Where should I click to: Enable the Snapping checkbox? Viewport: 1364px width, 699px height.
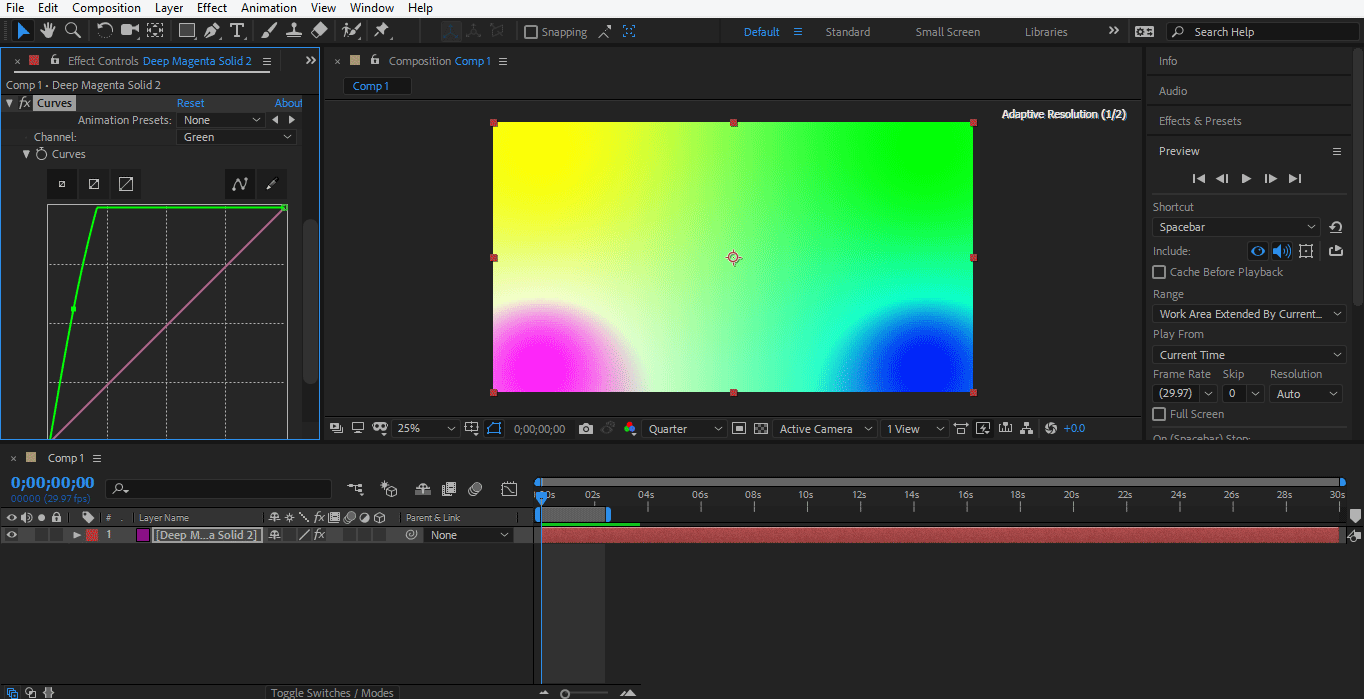point(531,32)
